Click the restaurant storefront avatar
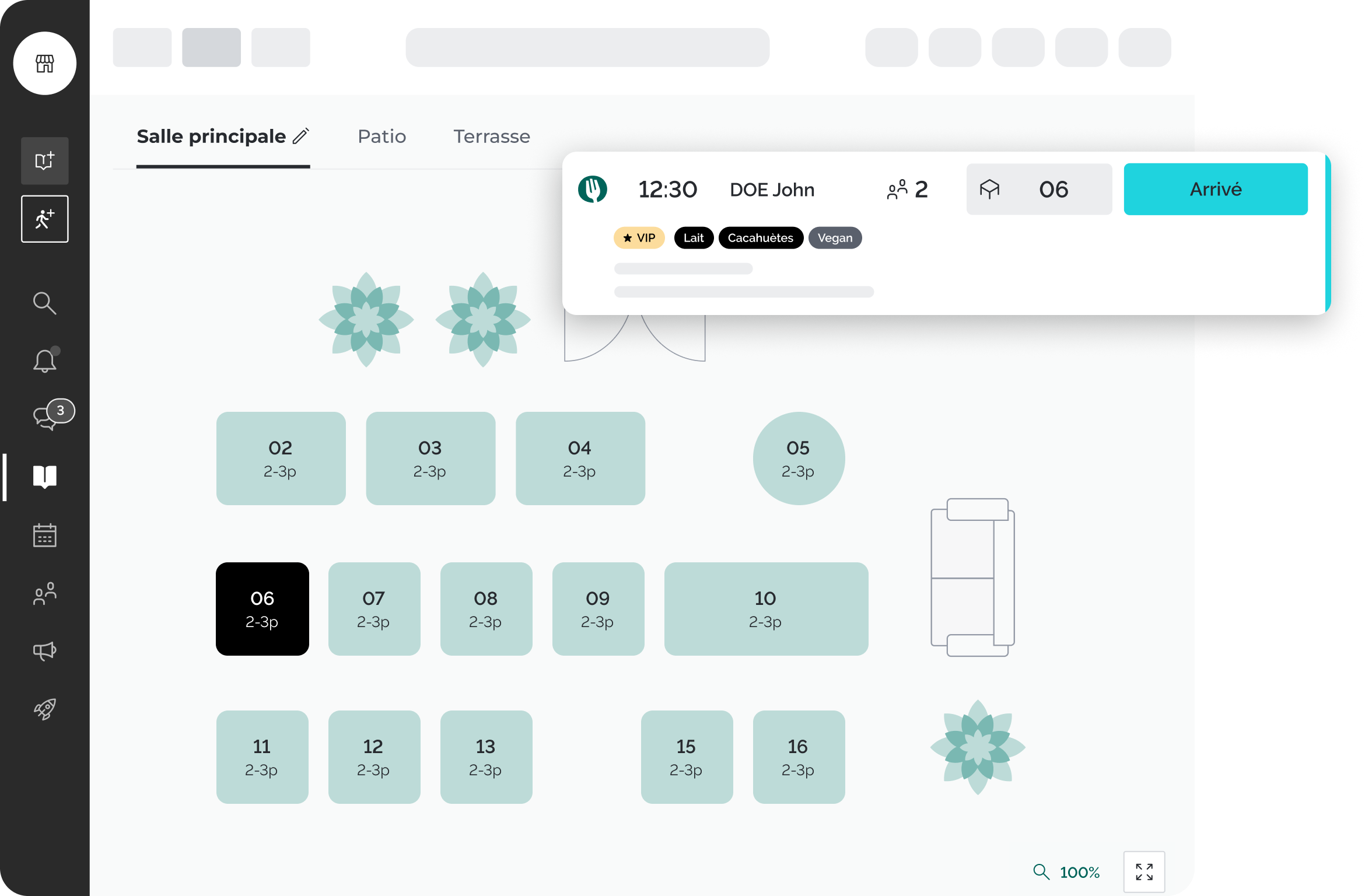The height and width of the screenshot is (896, 1365). pos(45,63)
